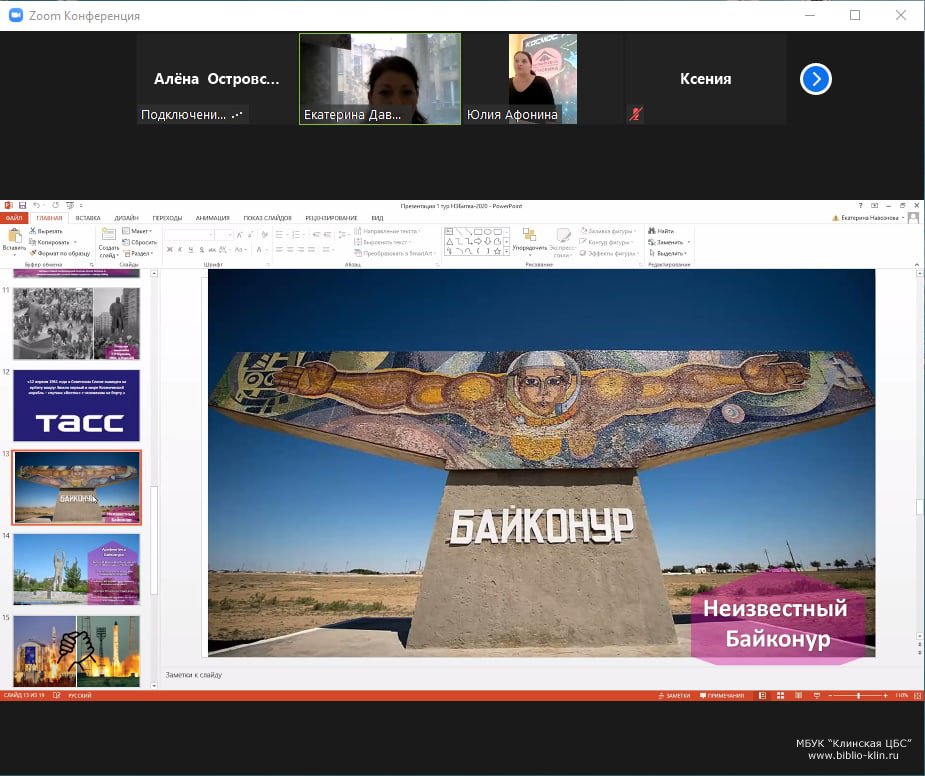
Task: Switch to the РЕЦЕНЗИРОВАНИЕ ribbon tab
Action: click(x=331, y=218)
